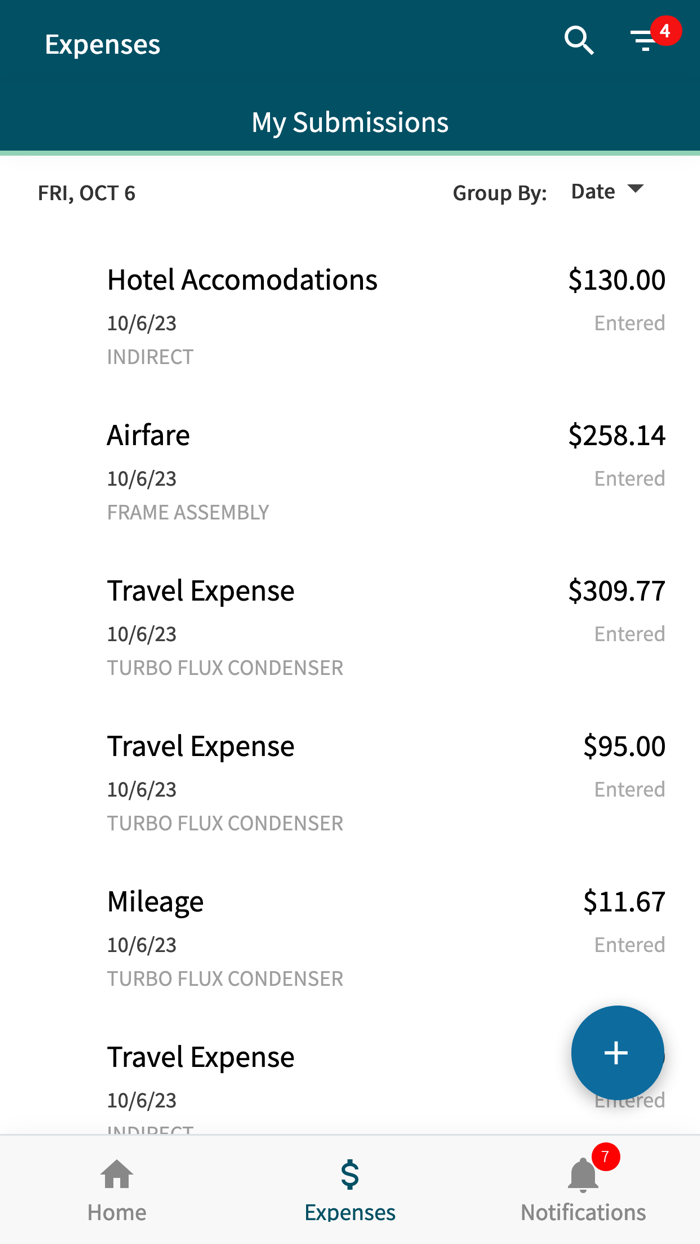Tap the Entered status on Hotel Accomodations
The height and width of the screenshot is (1244, 700).
click(x=630, y=322)
